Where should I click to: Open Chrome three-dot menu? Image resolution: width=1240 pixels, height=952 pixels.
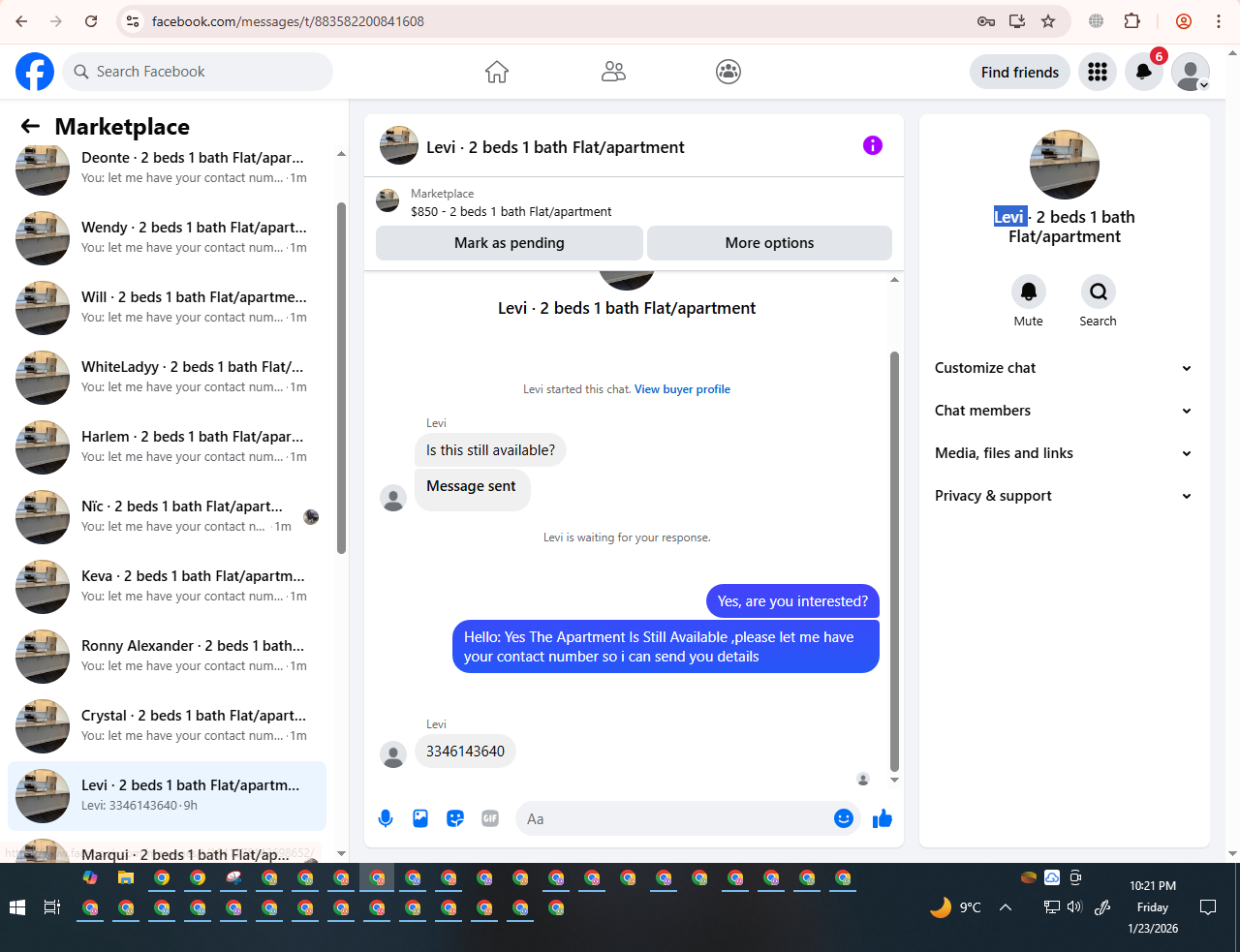pos(1219,21)
